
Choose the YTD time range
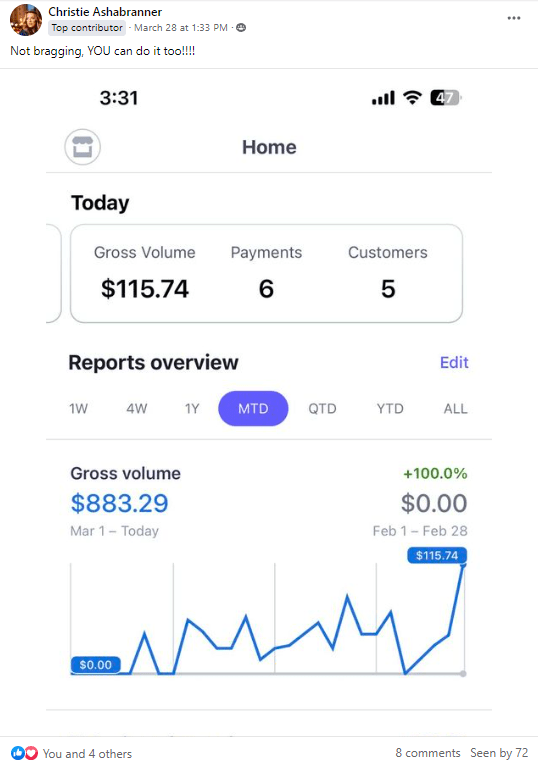point(390,408)
